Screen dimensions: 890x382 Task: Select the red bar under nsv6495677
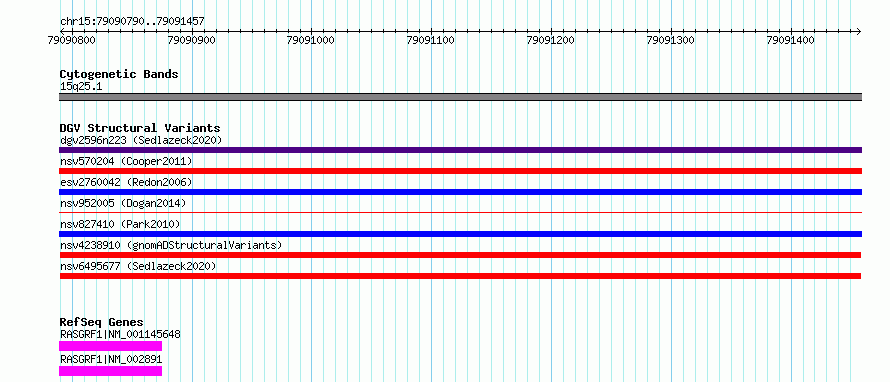(460, 276)
